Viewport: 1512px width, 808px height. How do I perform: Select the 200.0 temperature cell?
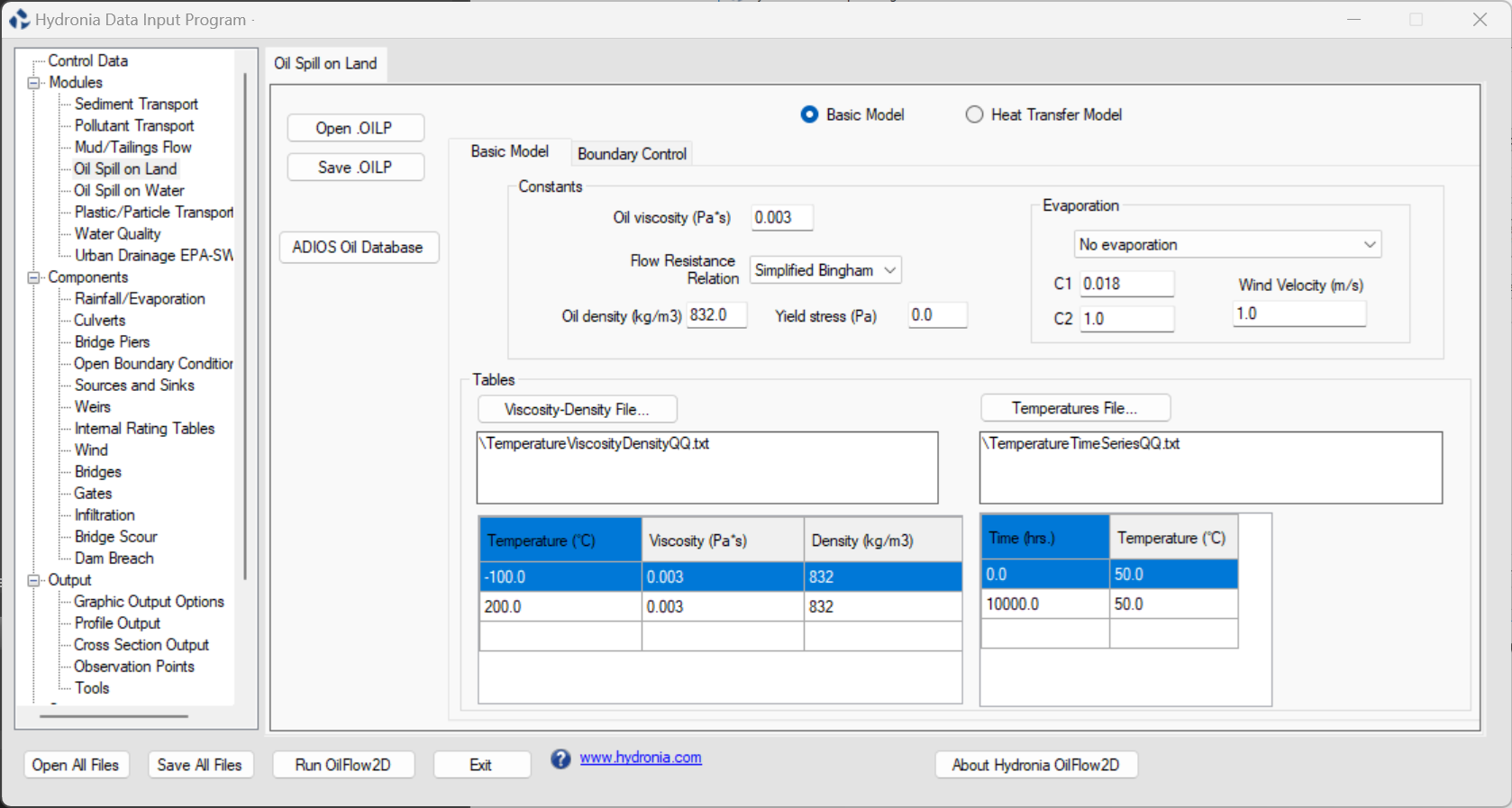[x=560, y=606]
